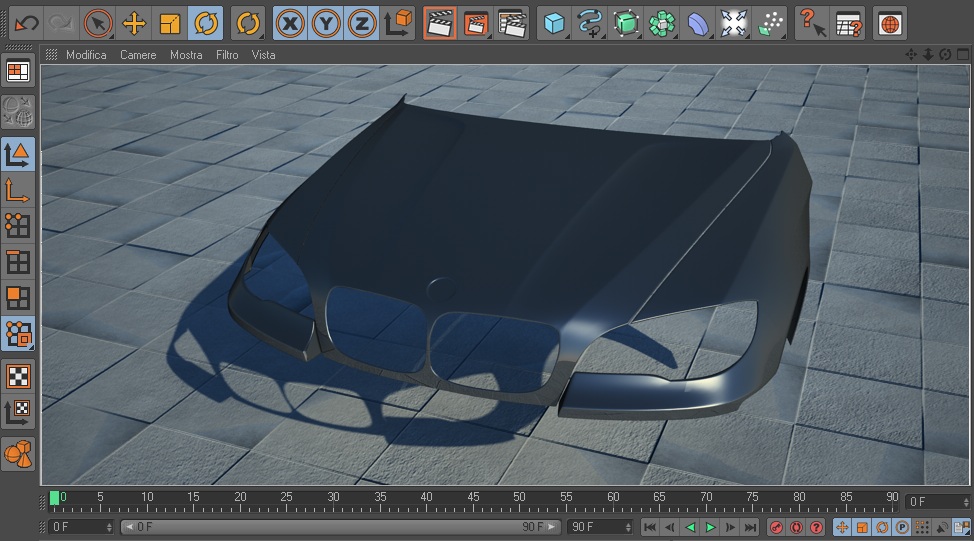Click the viewport dolly zoom icon
This screenshot has height=541, width=974.
[x=928, y=55]
